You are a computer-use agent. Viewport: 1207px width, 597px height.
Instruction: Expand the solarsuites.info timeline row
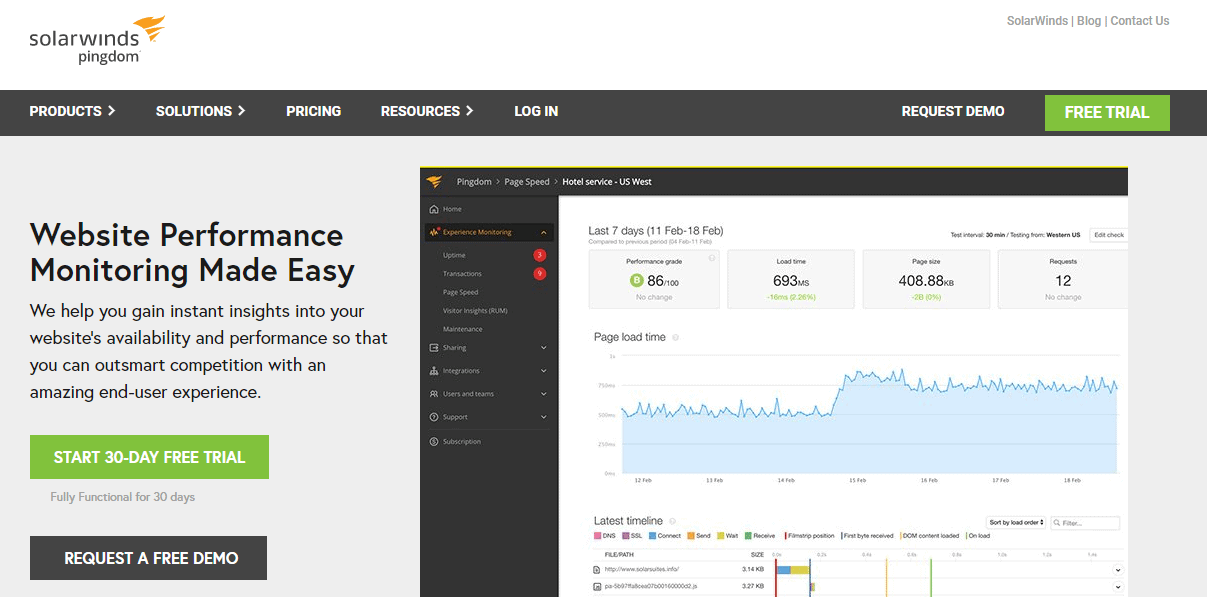1117,569
